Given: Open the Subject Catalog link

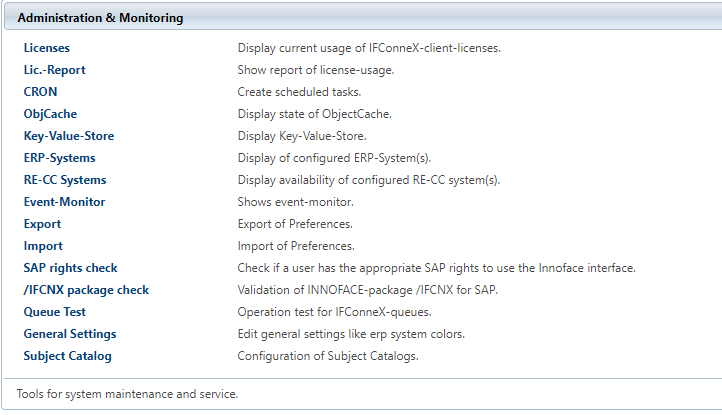Looking at the screenshot, I should click(67, 356).
